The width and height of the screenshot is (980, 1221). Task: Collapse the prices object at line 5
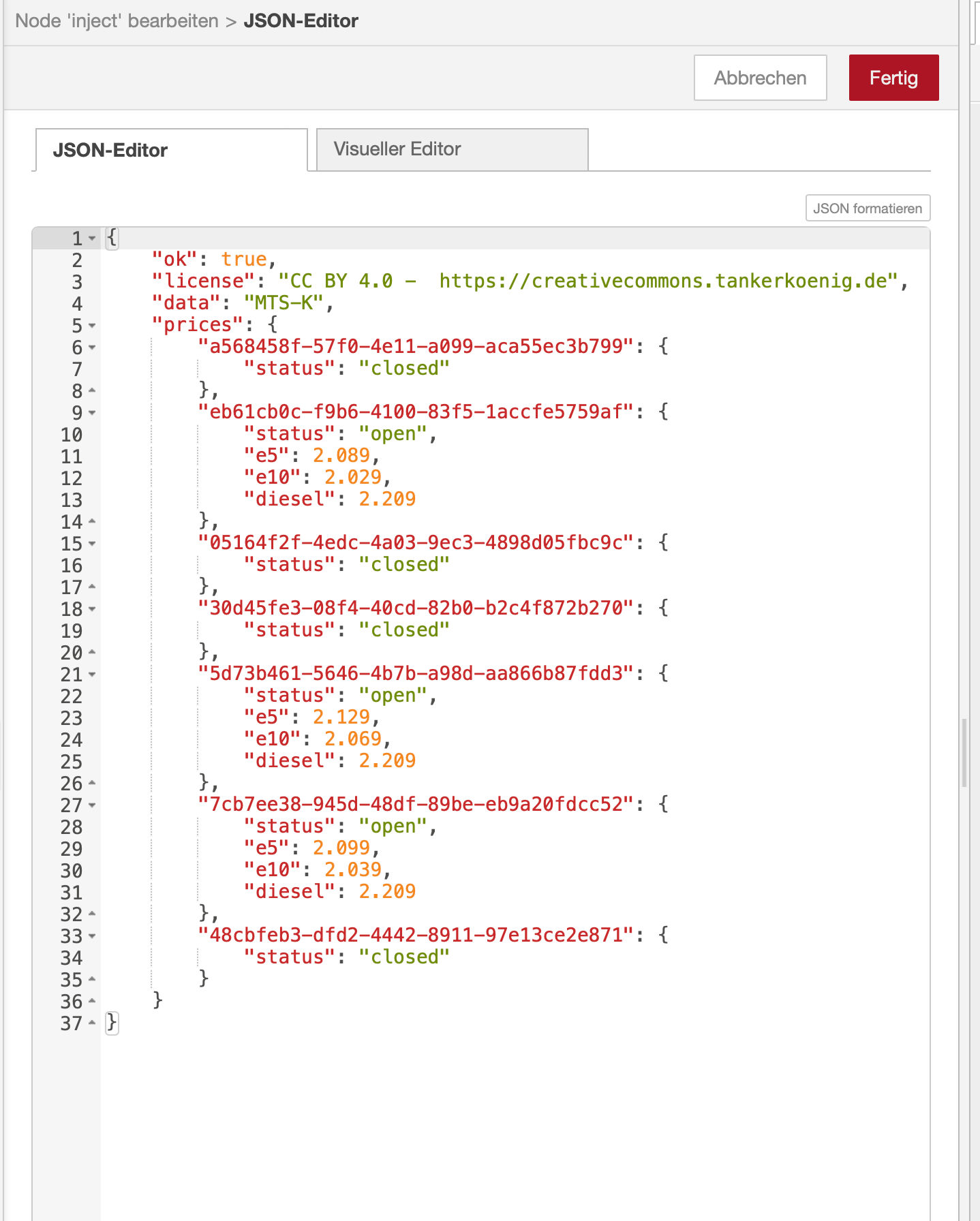(92, 326)
